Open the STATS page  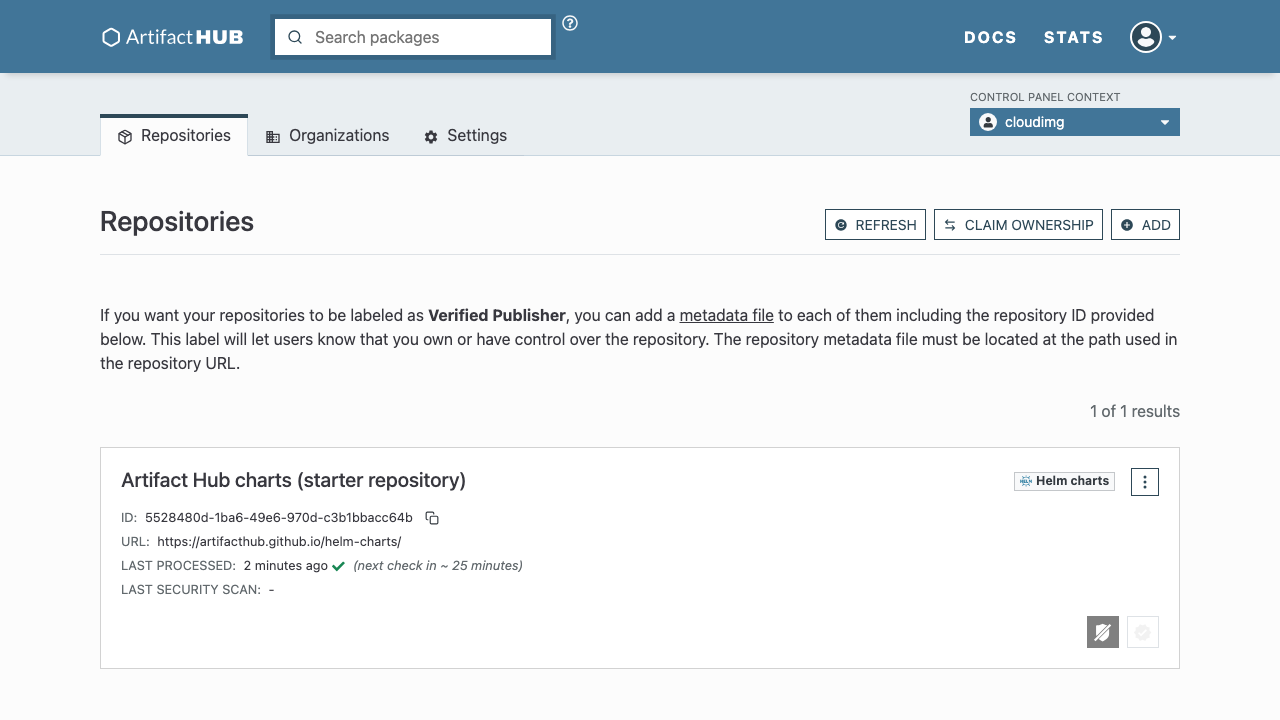click(1073, 37)
